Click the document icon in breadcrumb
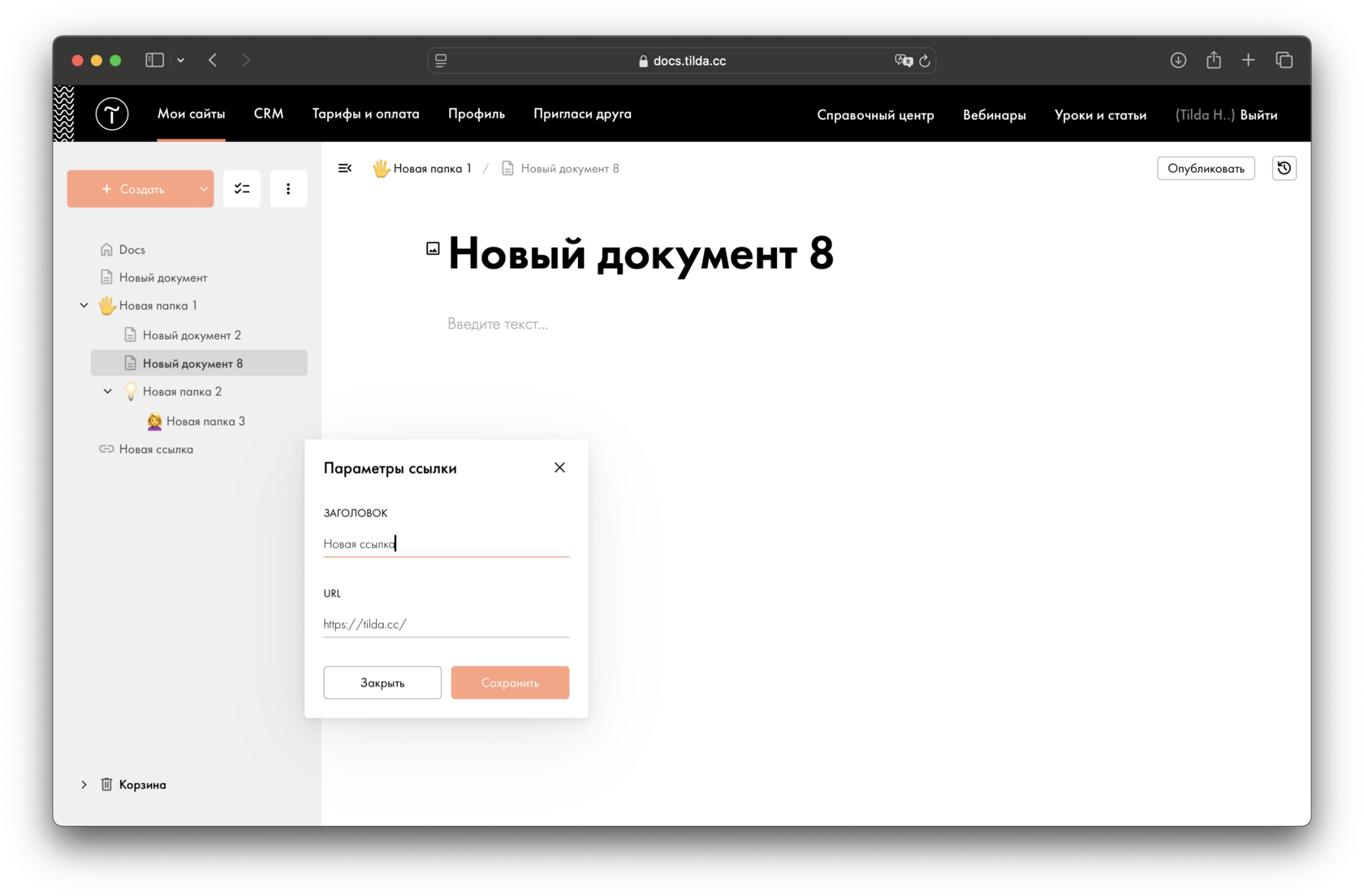The width and height of the screenshot is (1364, 896). click(x=507, y=168)
